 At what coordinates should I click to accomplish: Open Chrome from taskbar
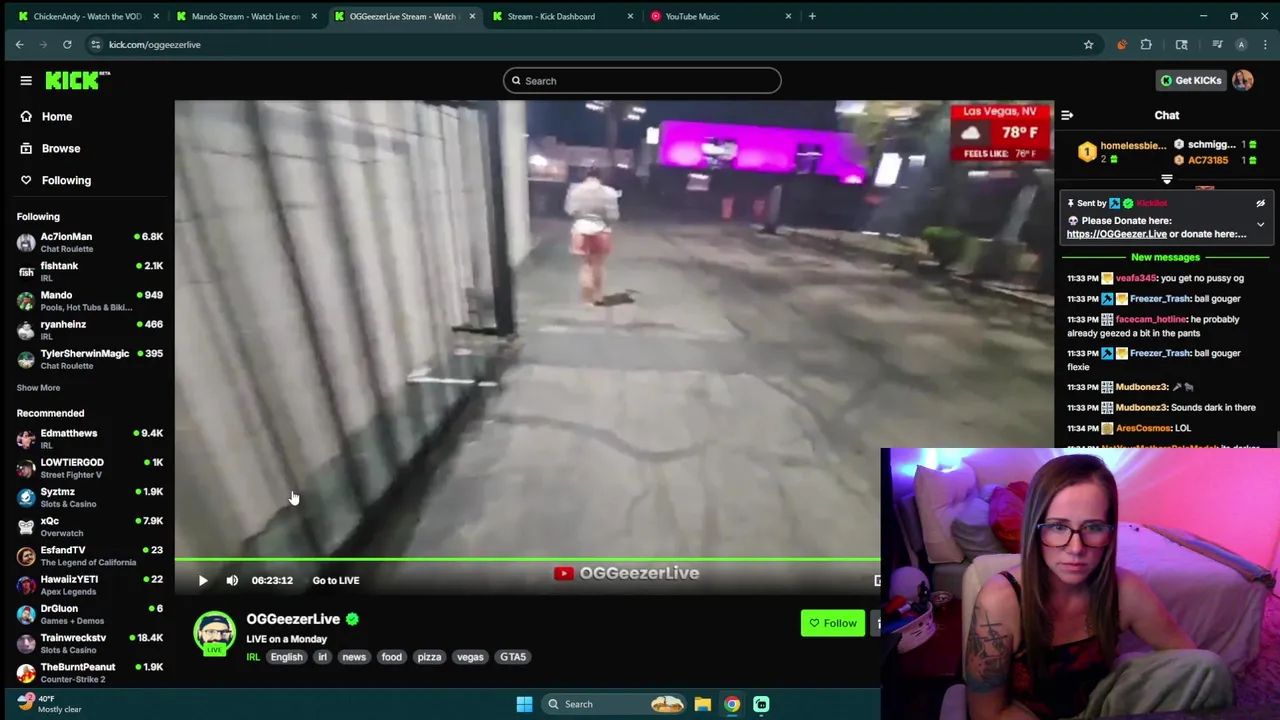732,704
